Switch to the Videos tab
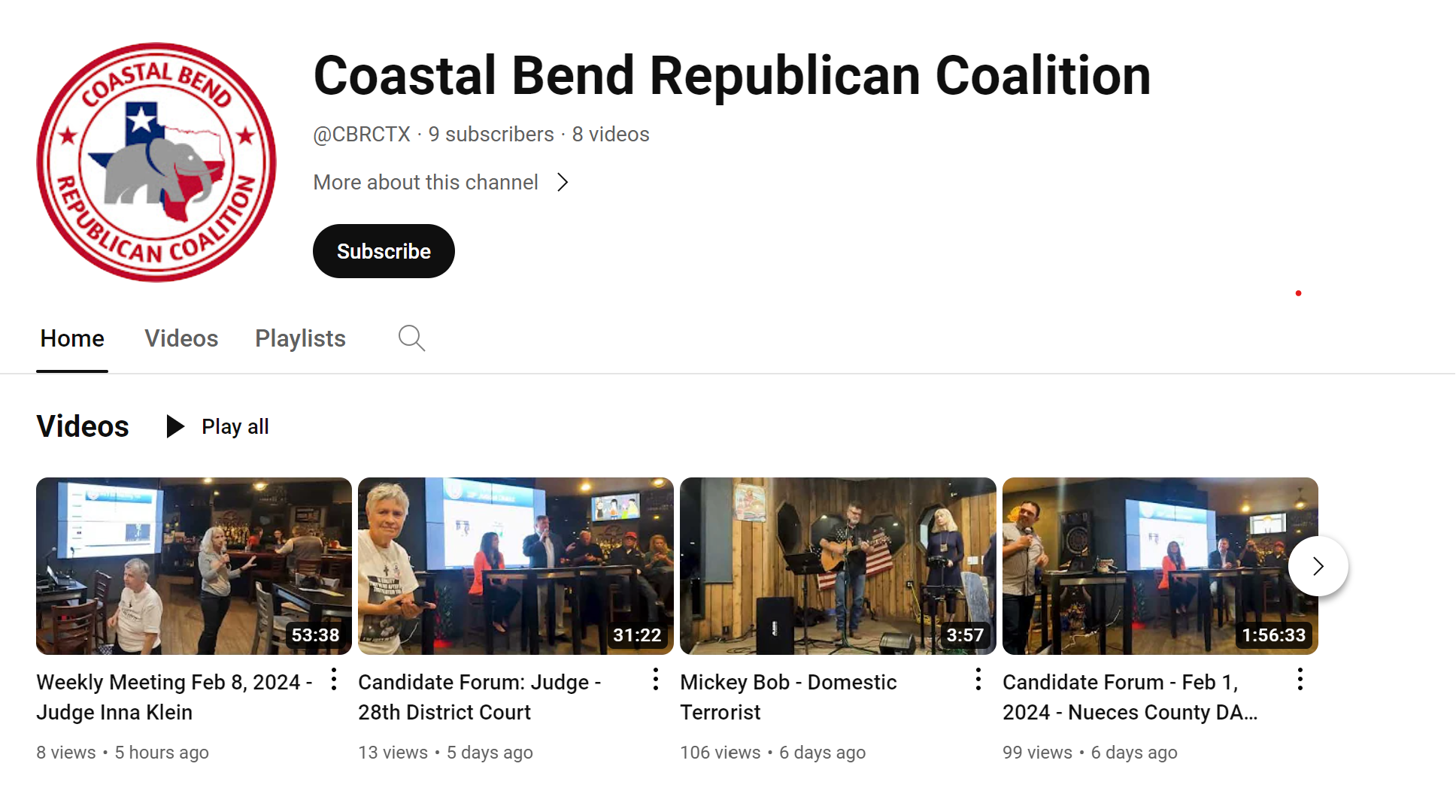Viewport: 1456px width, 812px height. (181, 338)
